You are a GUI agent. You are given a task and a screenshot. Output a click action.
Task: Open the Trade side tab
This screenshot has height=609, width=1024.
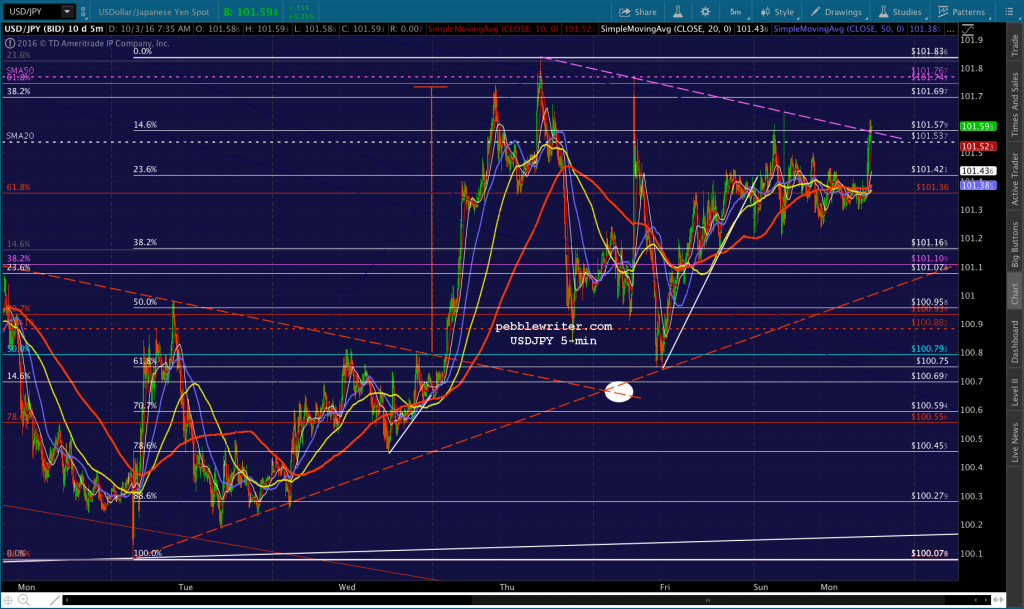(x=1015, y=44)
